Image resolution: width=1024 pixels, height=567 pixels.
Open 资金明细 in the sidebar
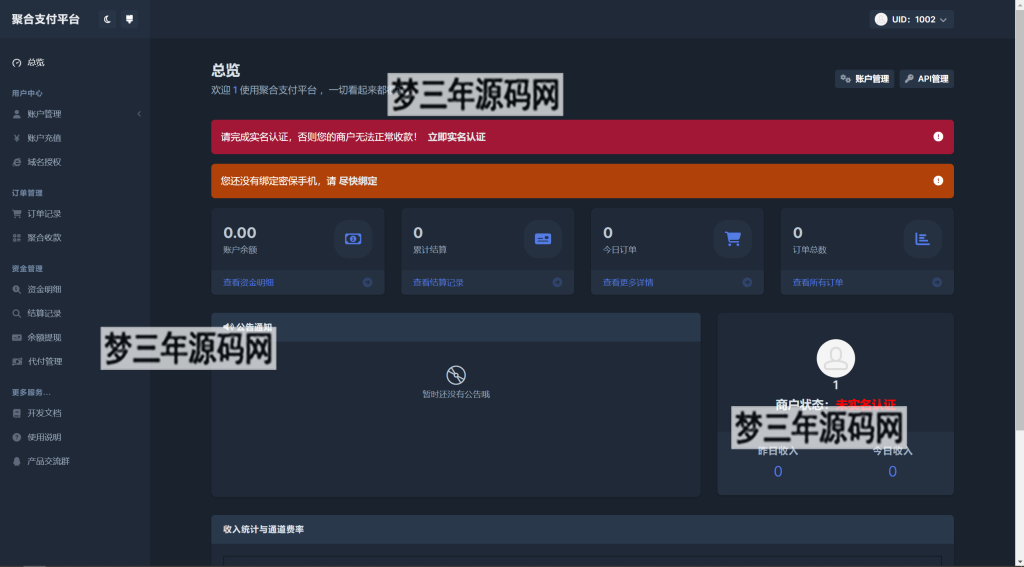[x=75, y=289]
